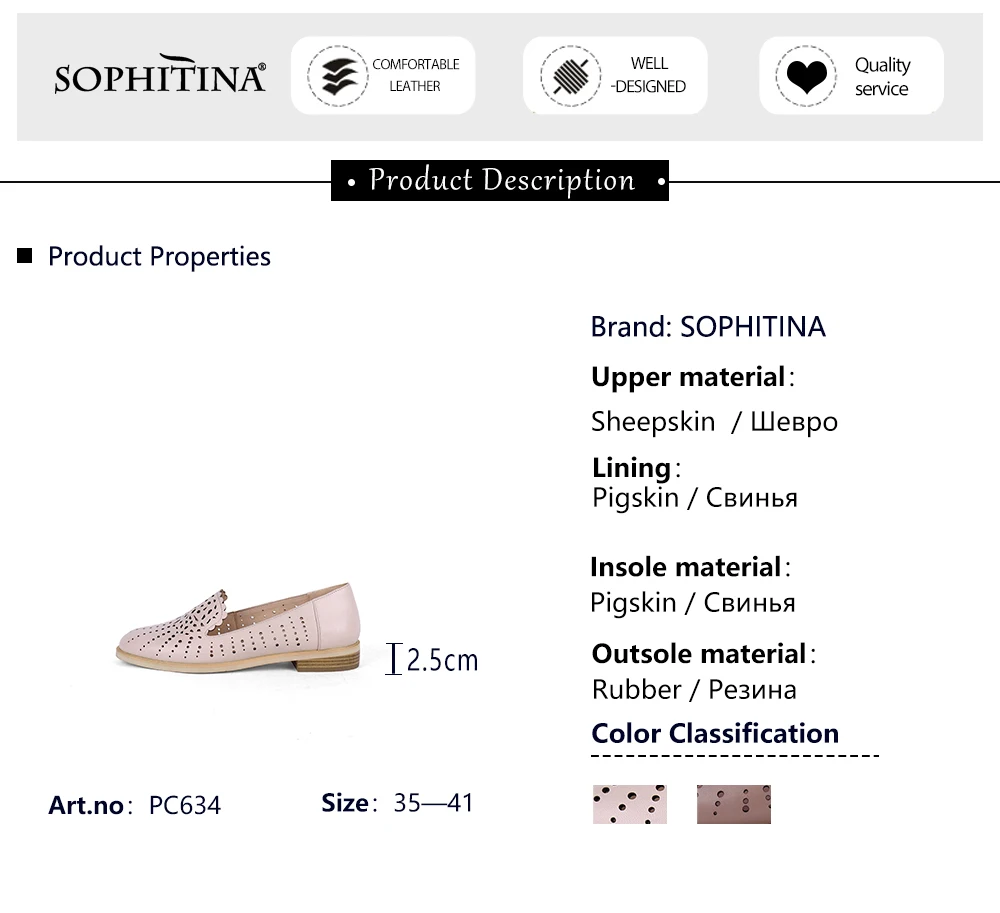Screen dimensions: 1000x913
Task: Click the heel height measurement marker
Action: pos(393,659)
